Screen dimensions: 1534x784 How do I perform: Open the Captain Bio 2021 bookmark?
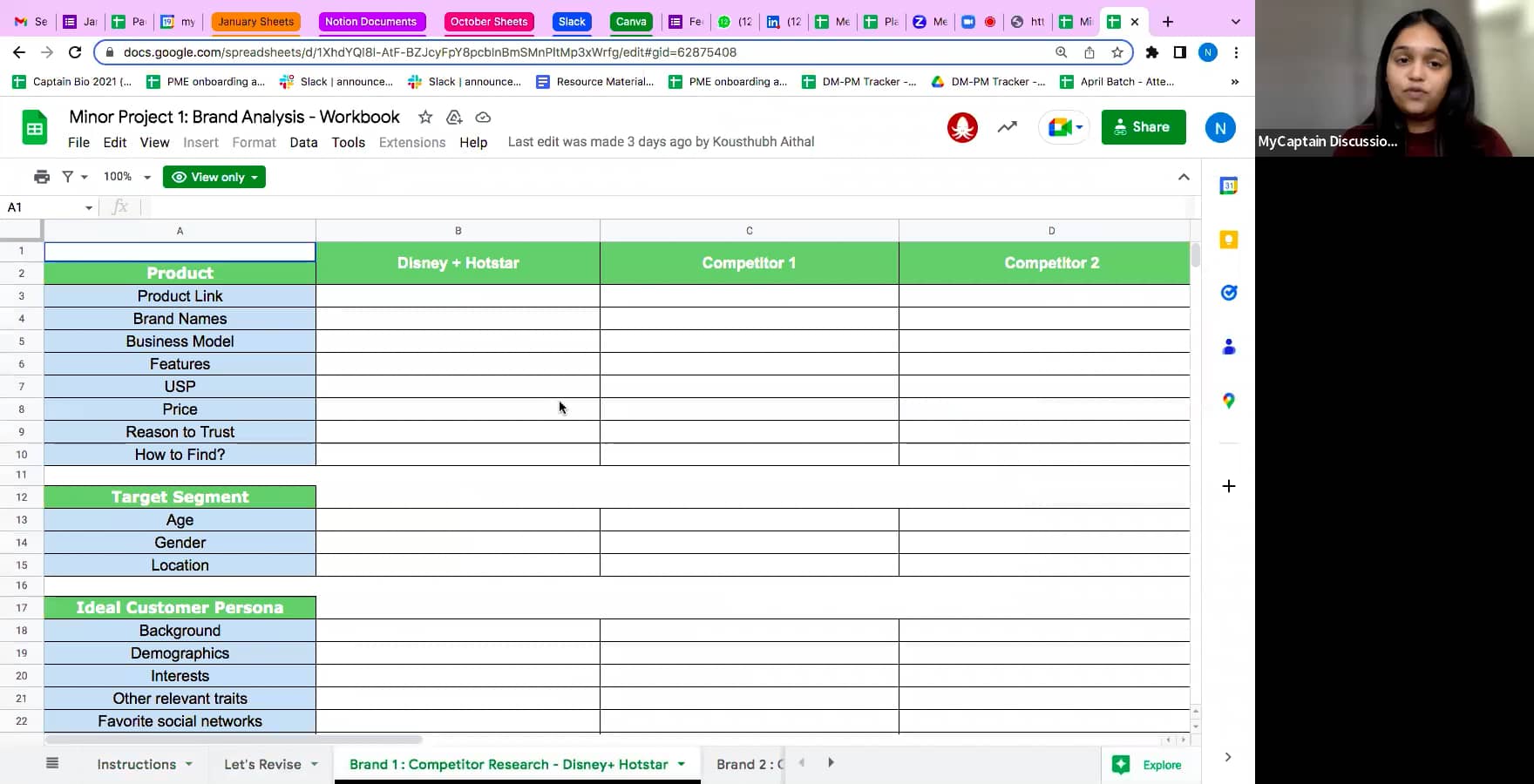click(73, 82)
